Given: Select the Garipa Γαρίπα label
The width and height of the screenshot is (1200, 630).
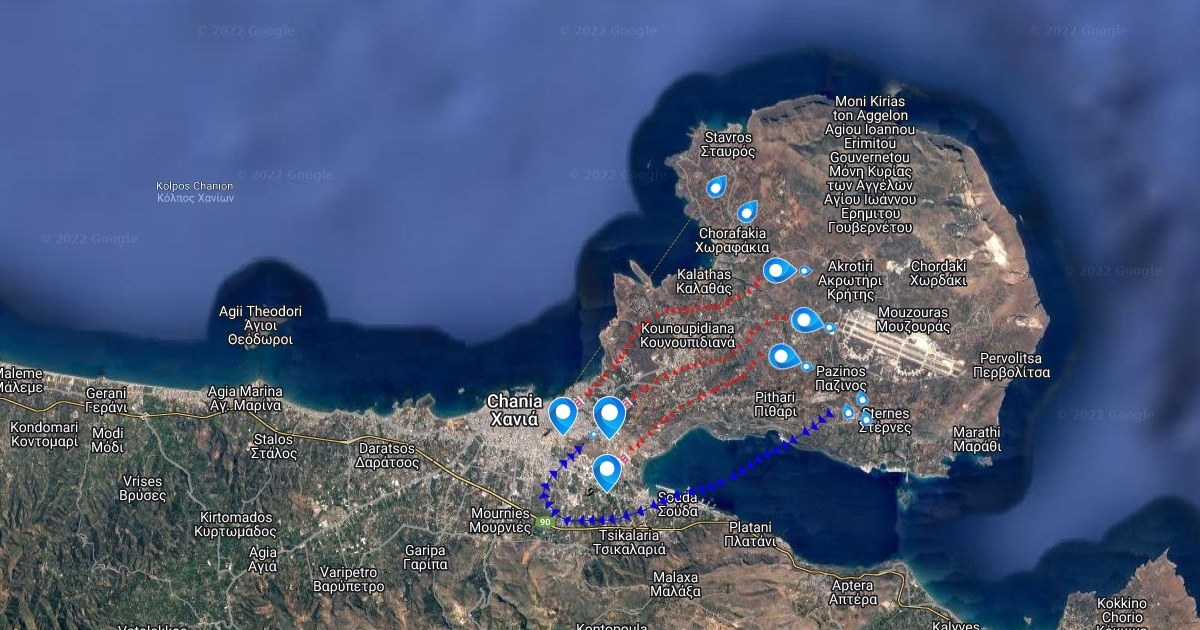Looking at the screenshot, I should (425, 557).
